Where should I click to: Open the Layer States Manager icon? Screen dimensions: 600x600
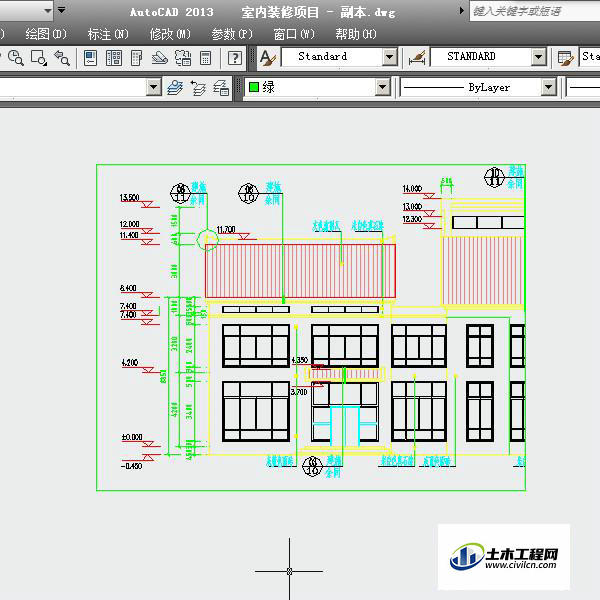tap(221, 88)
